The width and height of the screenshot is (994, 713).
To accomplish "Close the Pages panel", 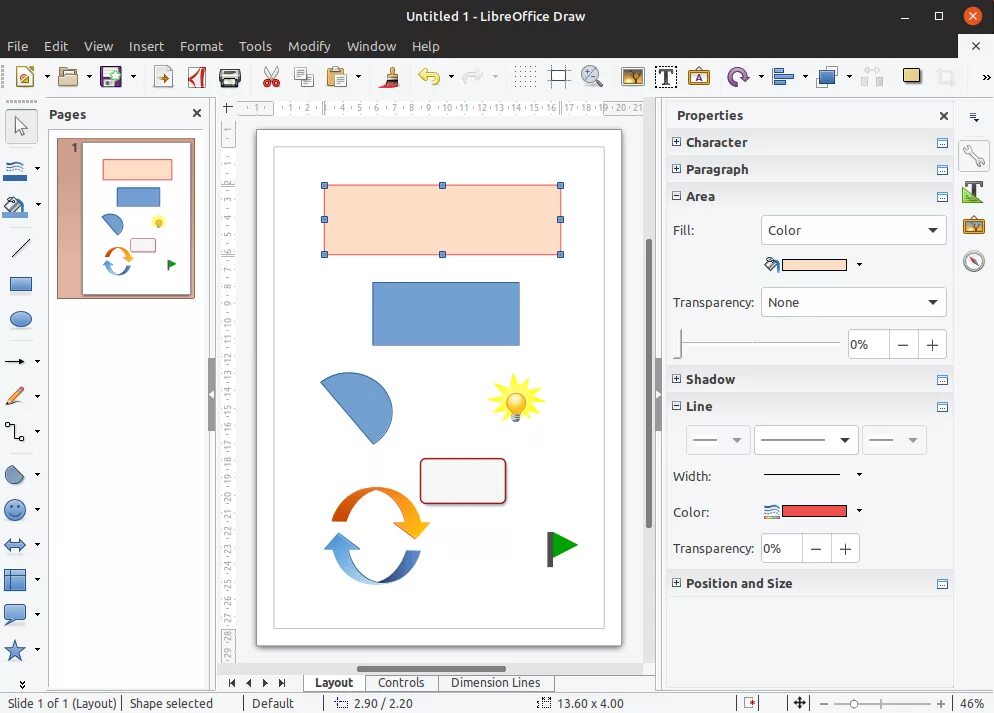I will tap(197, 113).
